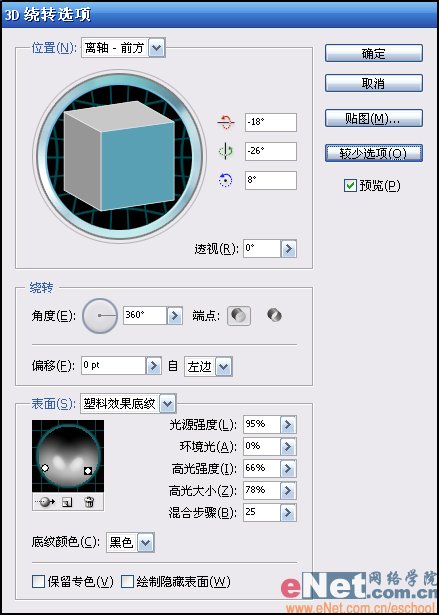
Task: Click the light gray top face of cube
Action: tap(119, 116)
